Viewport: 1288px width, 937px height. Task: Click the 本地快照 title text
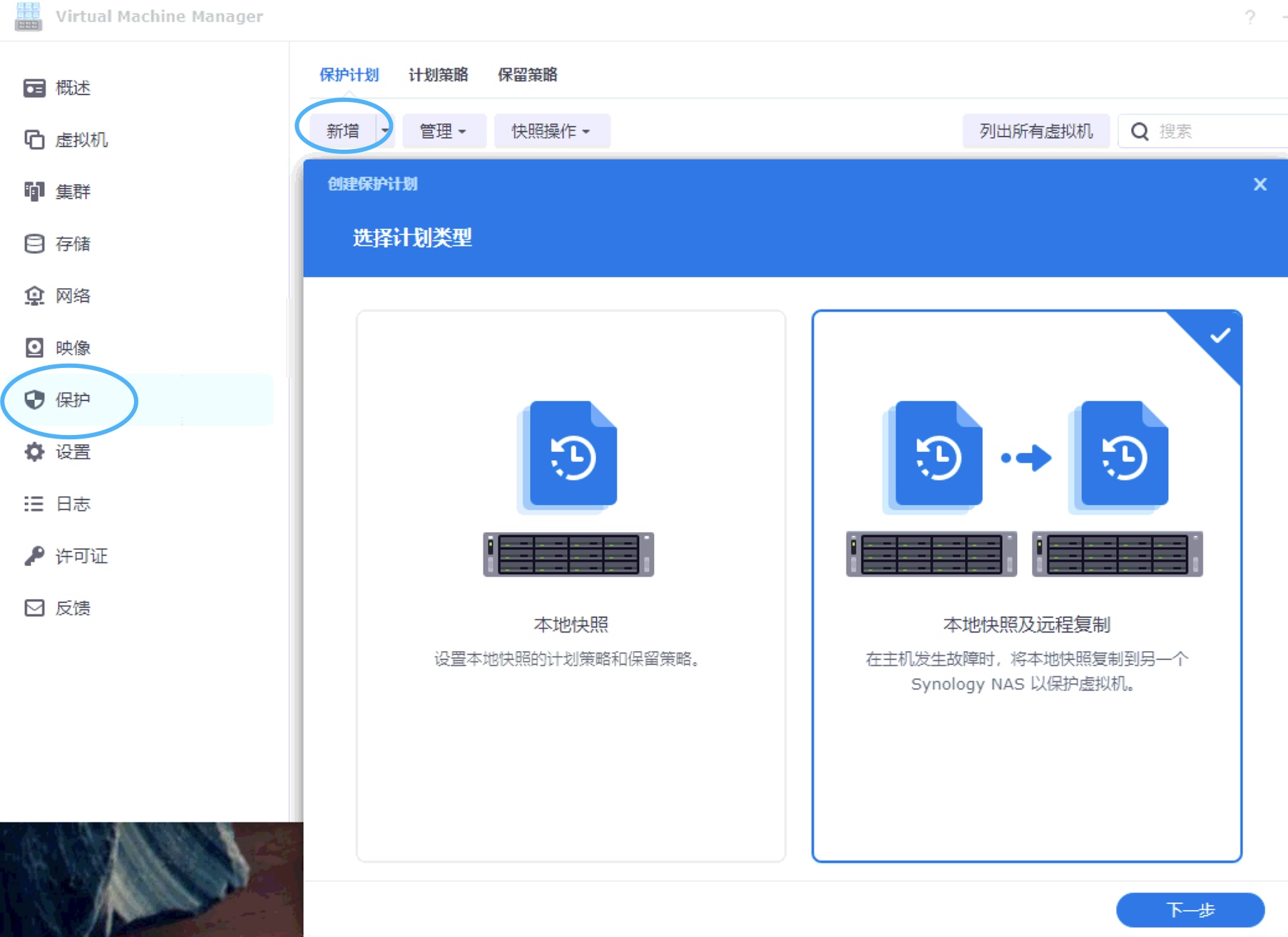(571, 625)
